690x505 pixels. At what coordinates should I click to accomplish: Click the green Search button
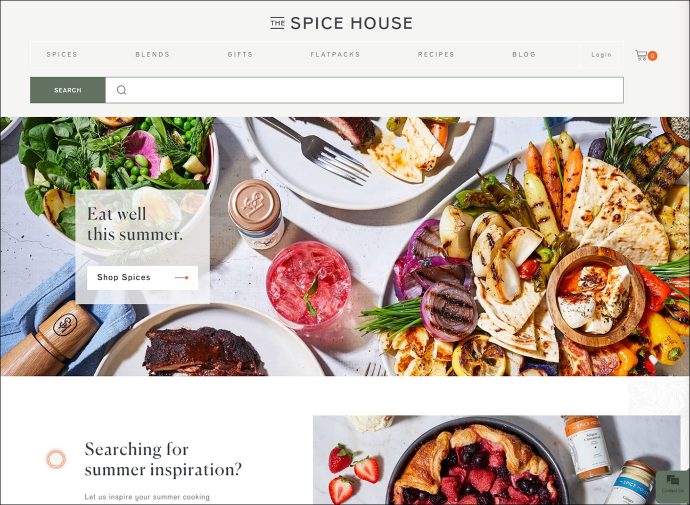[68, 90]
